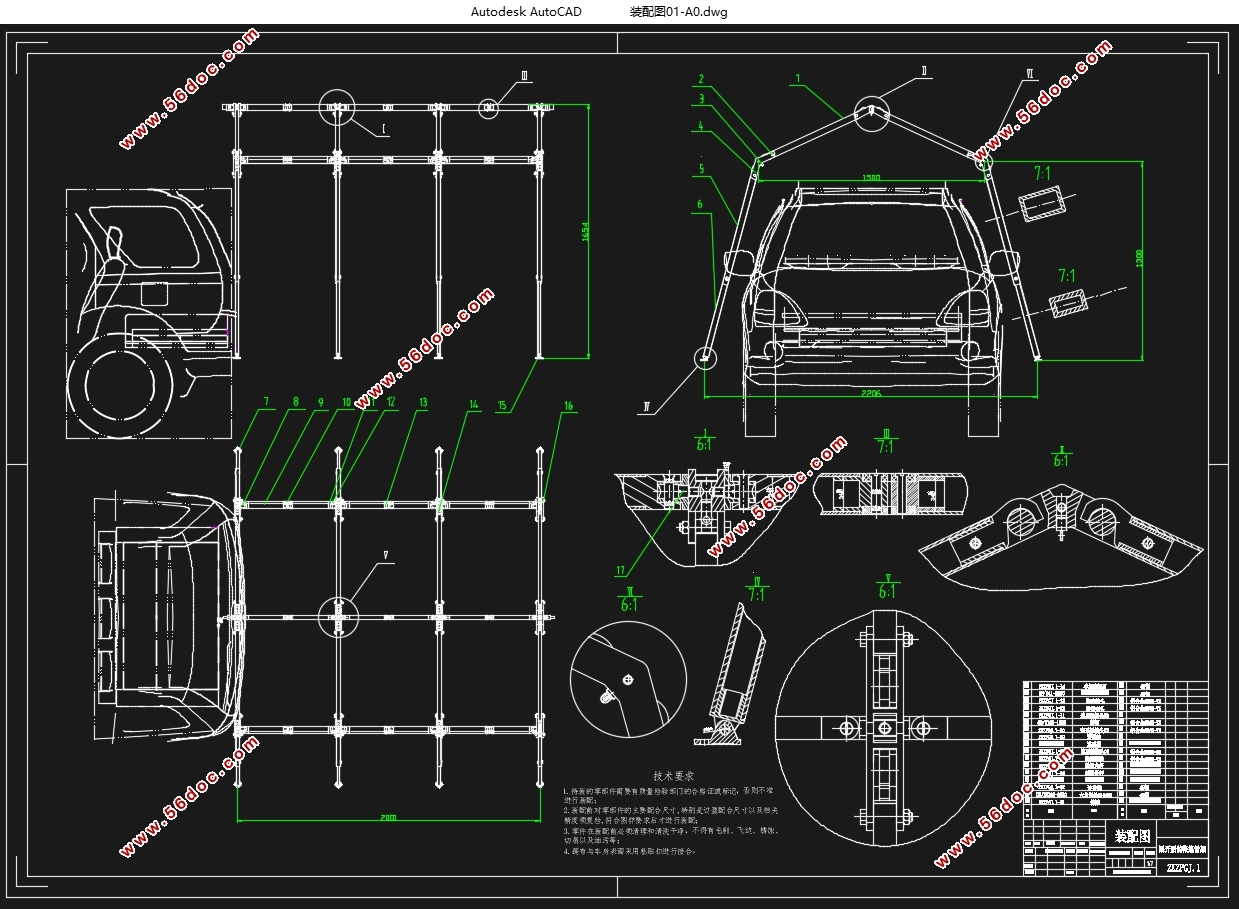
Task: Click the ZXZPCJ.1 drawing number
Action: [1183, 868]
